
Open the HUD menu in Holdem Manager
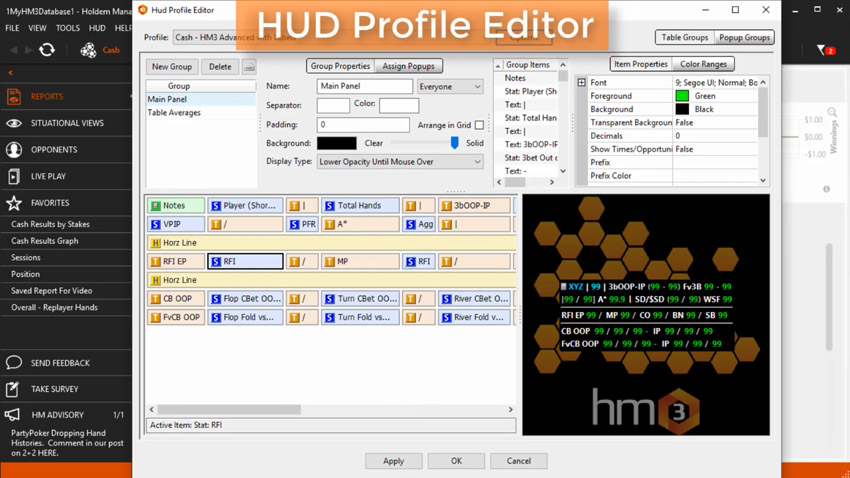(97, 28)
